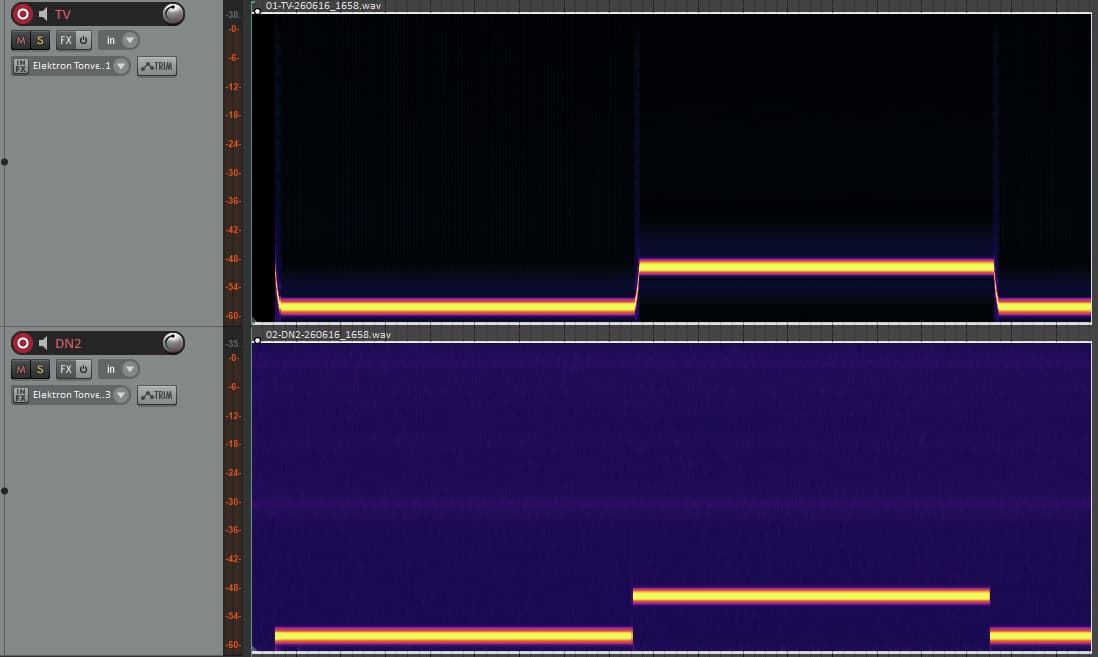Arm the TV track record button
The image size is (1098, 657).
(x=22, y=14)
